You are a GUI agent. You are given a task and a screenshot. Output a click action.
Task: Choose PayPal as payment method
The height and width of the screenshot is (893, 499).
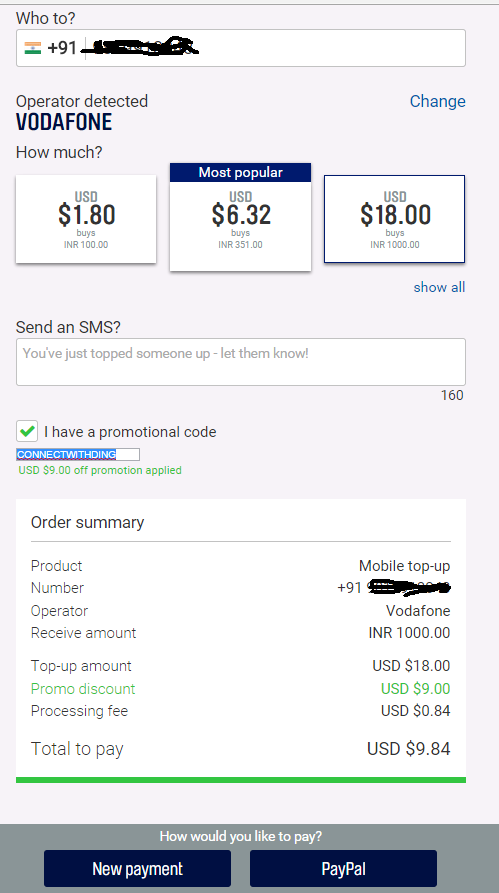pos(343,869)
